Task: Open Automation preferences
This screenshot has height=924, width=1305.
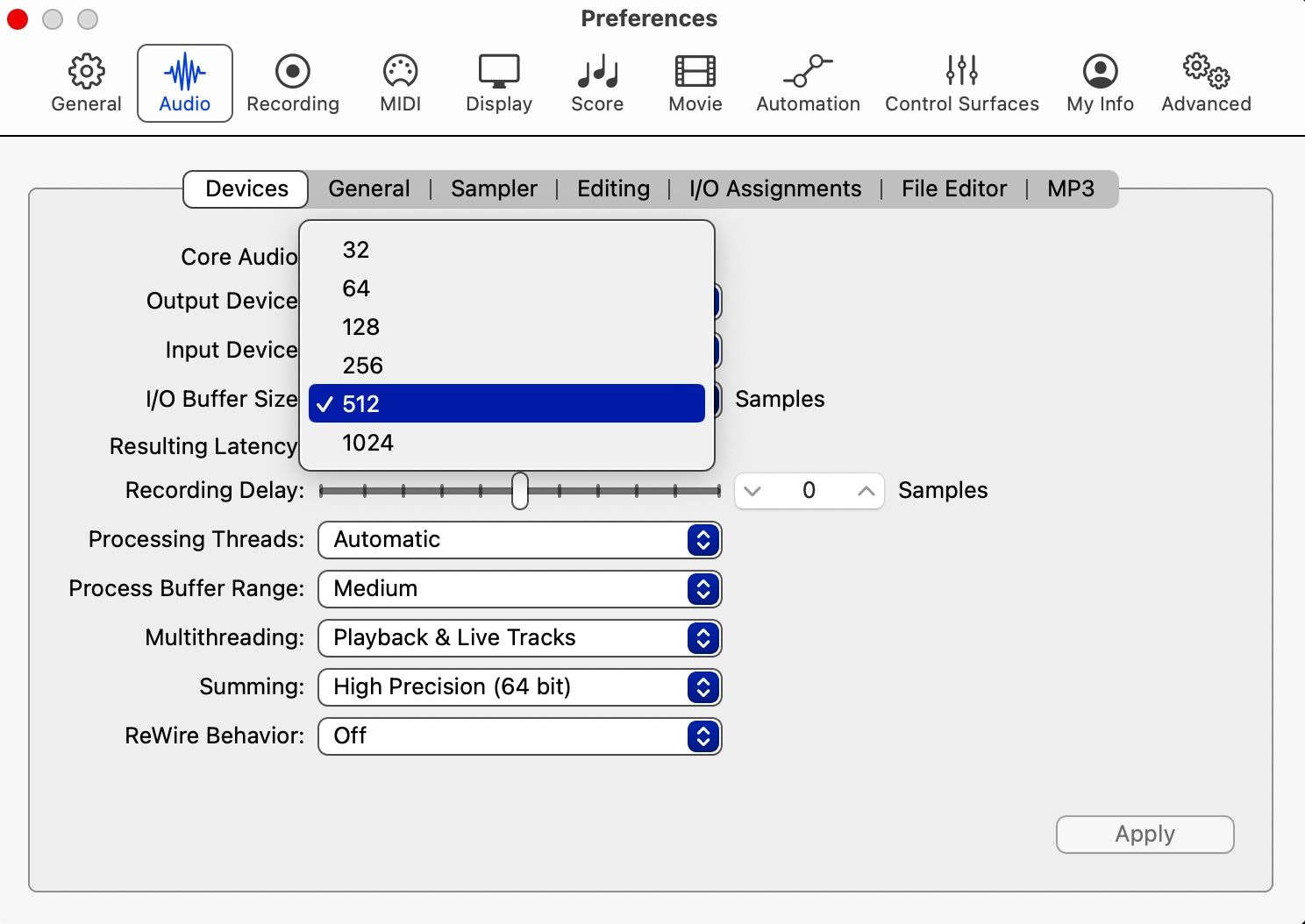Action: (807, 82)
